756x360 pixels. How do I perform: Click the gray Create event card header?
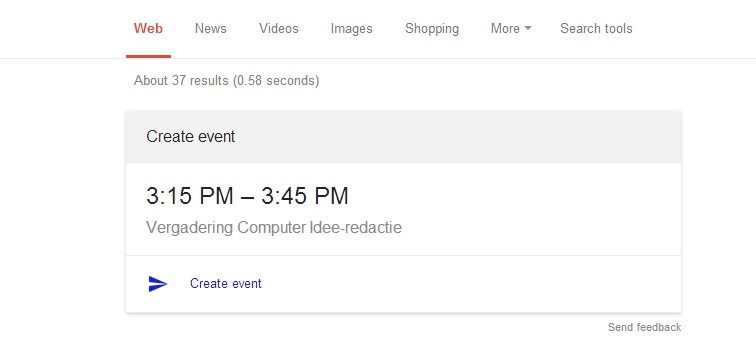[x=404, y=137]
